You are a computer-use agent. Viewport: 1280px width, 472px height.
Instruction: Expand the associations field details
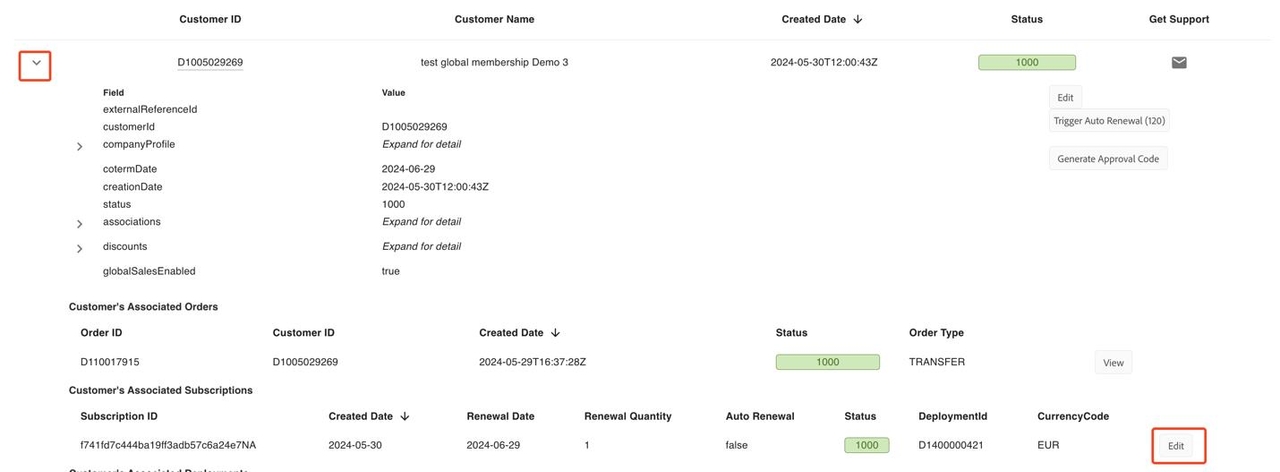(80, 223)
